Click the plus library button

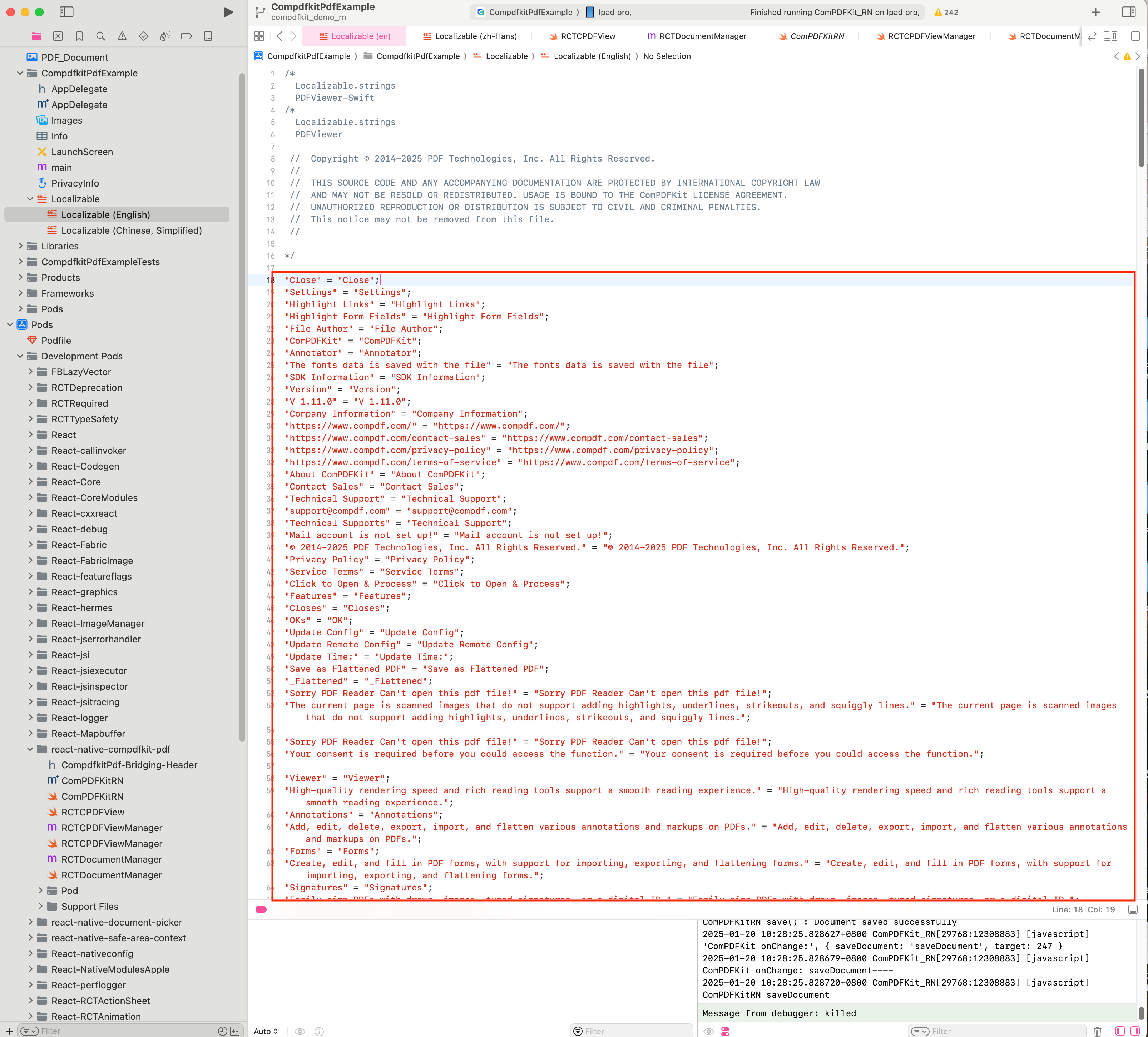coord(1095,12)
